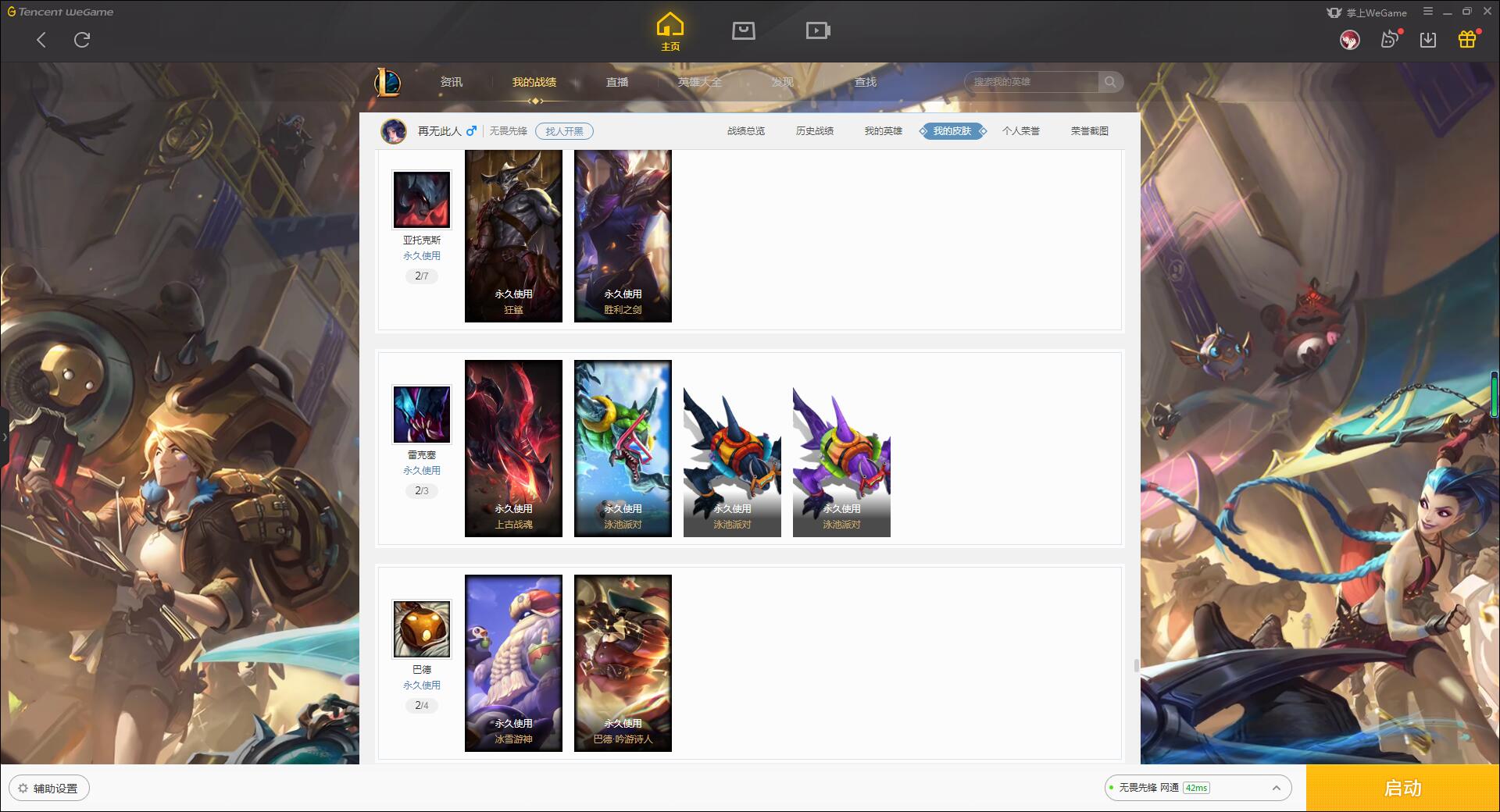This screenshot has width=1500, height=812.
Task: Click the 雷克塞 champion portrait
Action: coord(422,415)
